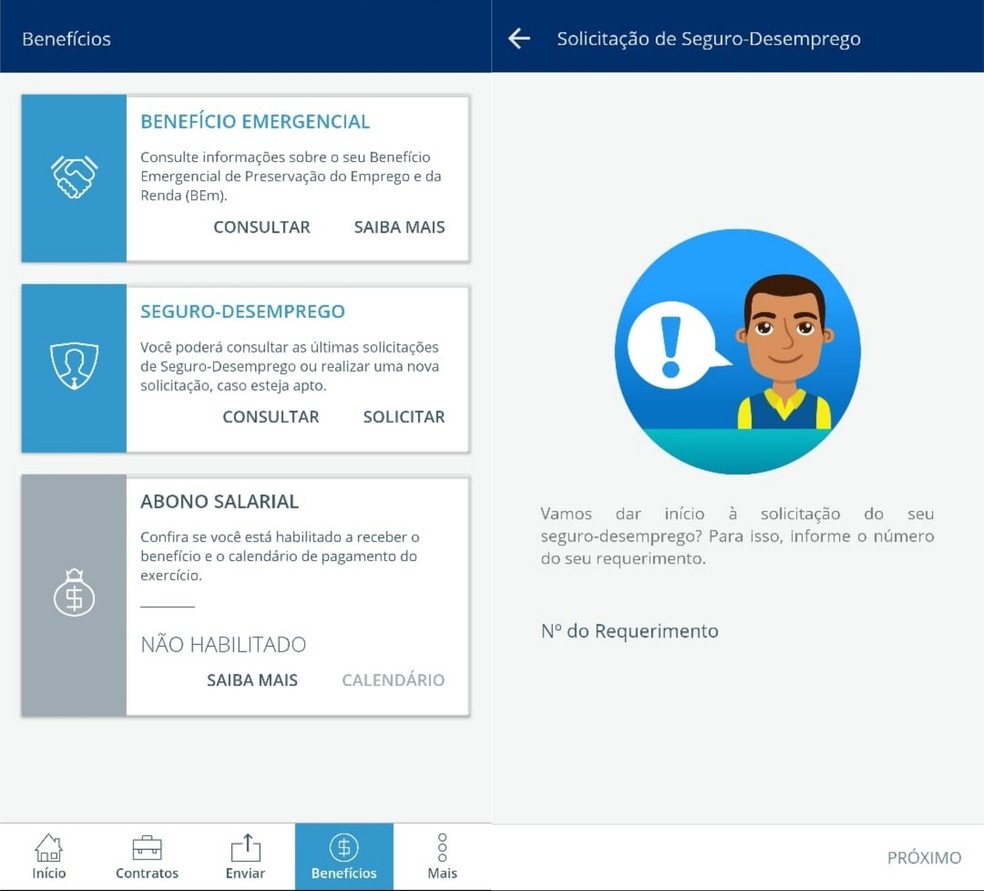The width and height of the screenshot is (984, 891).
Task: Tap the handshake icon on Benefício Emergencial card
Action: point(74,178)
